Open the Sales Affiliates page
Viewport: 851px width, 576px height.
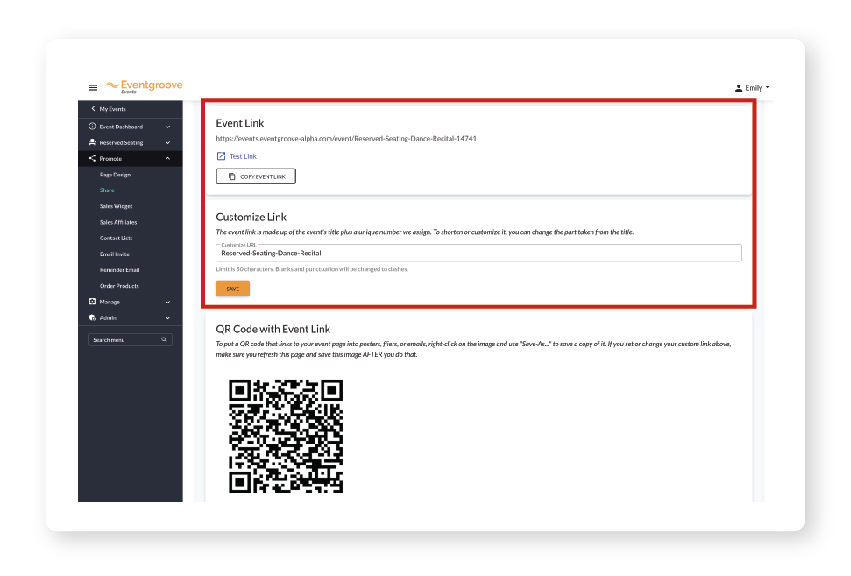pyautogui.click(x=118, y=223)
